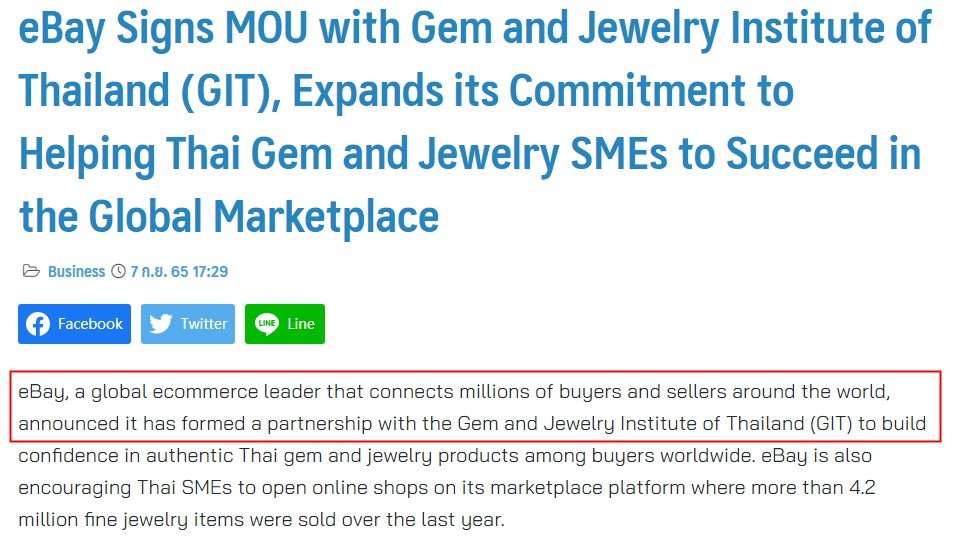Click the folder icon beside Business
954x541 pixels.
(32, 271)
